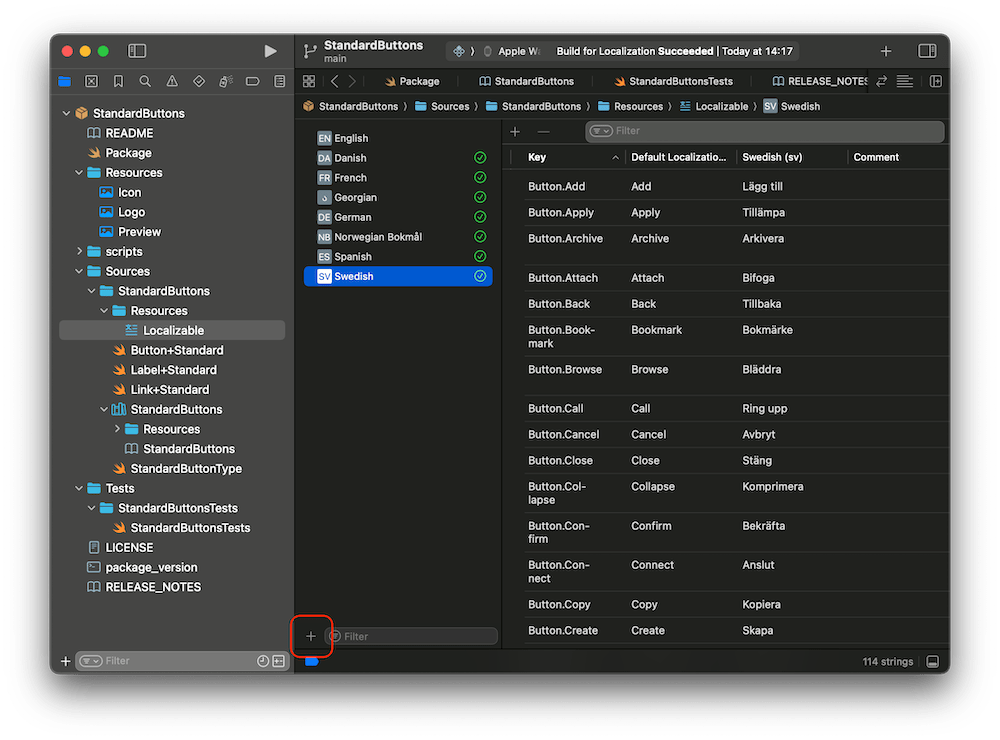Toggle the debug area at bottom right

(932, 662)
